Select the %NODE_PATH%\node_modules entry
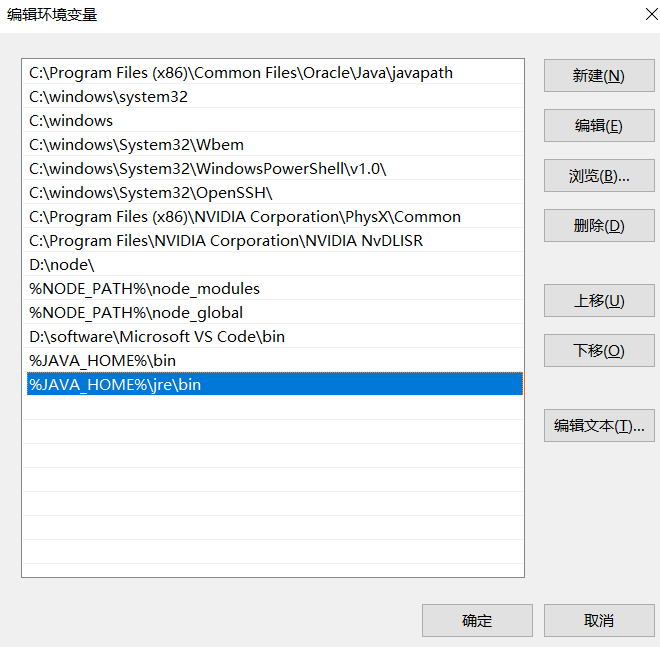660x647 pixels. click(x=273, y=289)
